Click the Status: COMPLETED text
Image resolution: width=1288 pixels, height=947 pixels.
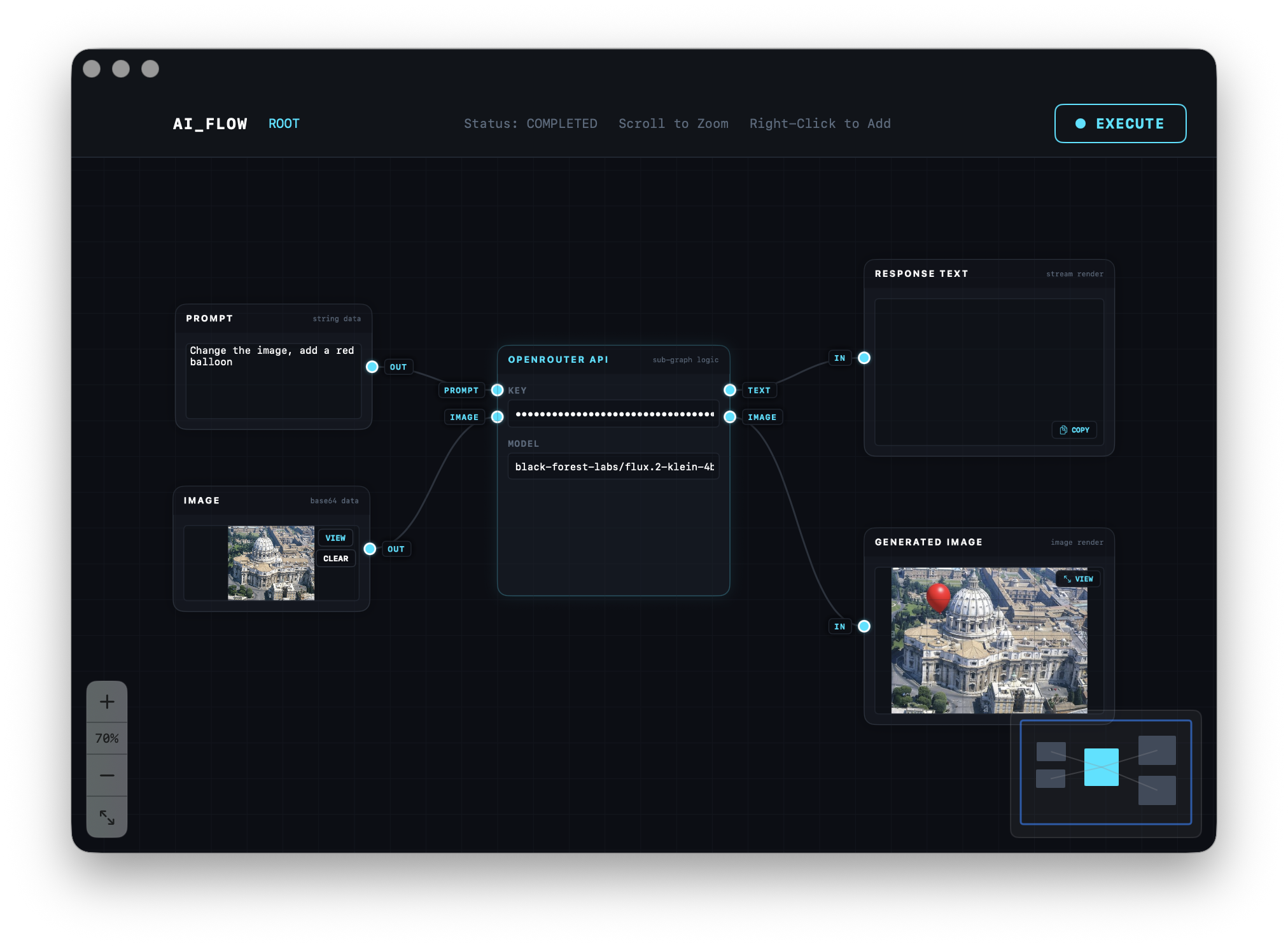coord(531,123)
